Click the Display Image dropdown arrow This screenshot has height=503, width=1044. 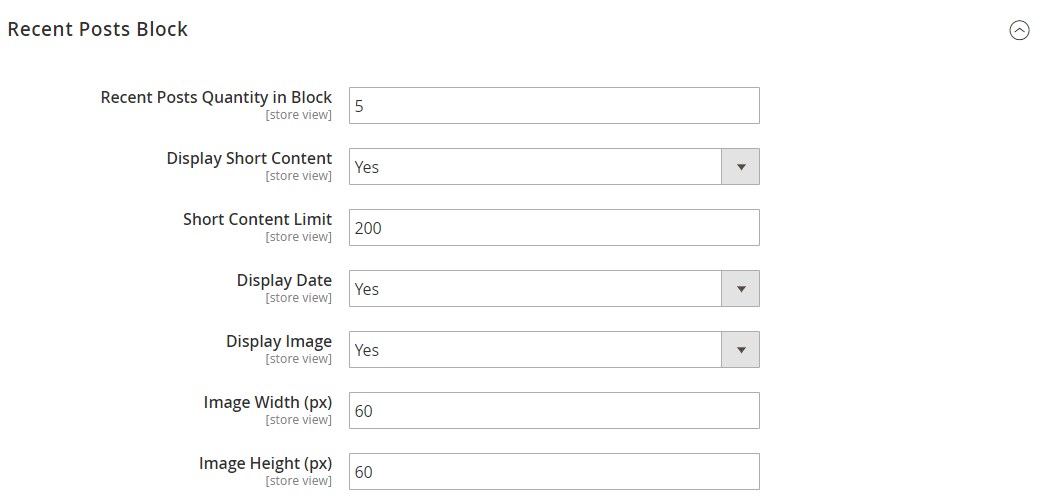point(741,350)
